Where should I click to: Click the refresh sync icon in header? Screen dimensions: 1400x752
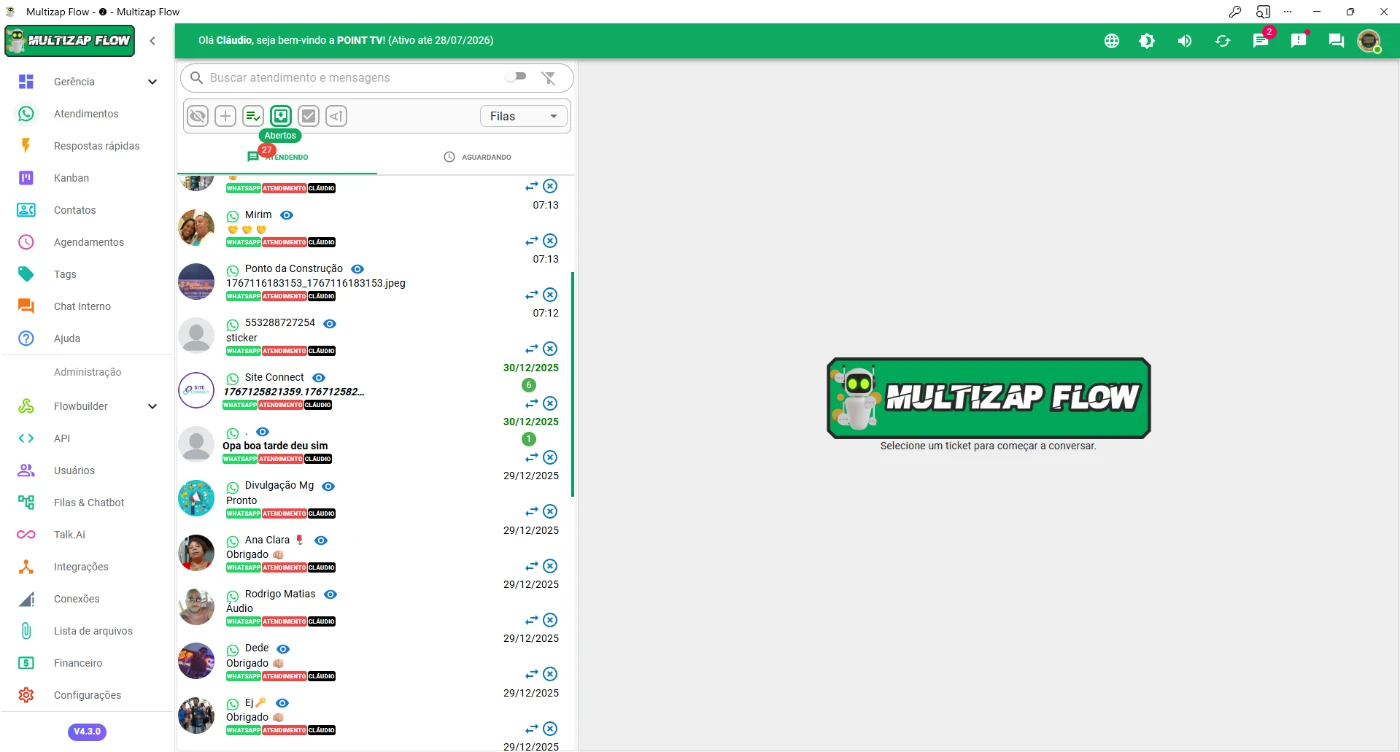pos(1222,41)
